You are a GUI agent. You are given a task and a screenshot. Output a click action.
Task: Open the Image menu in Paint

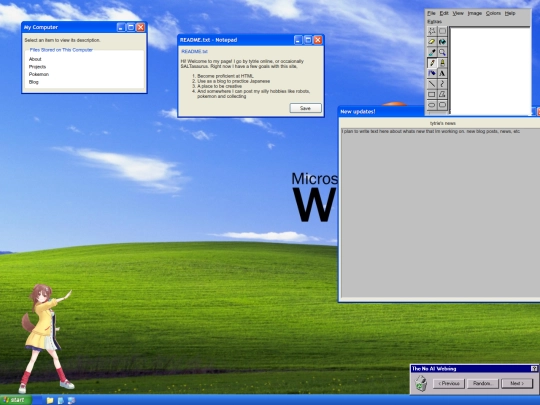[x=475, y=13]
